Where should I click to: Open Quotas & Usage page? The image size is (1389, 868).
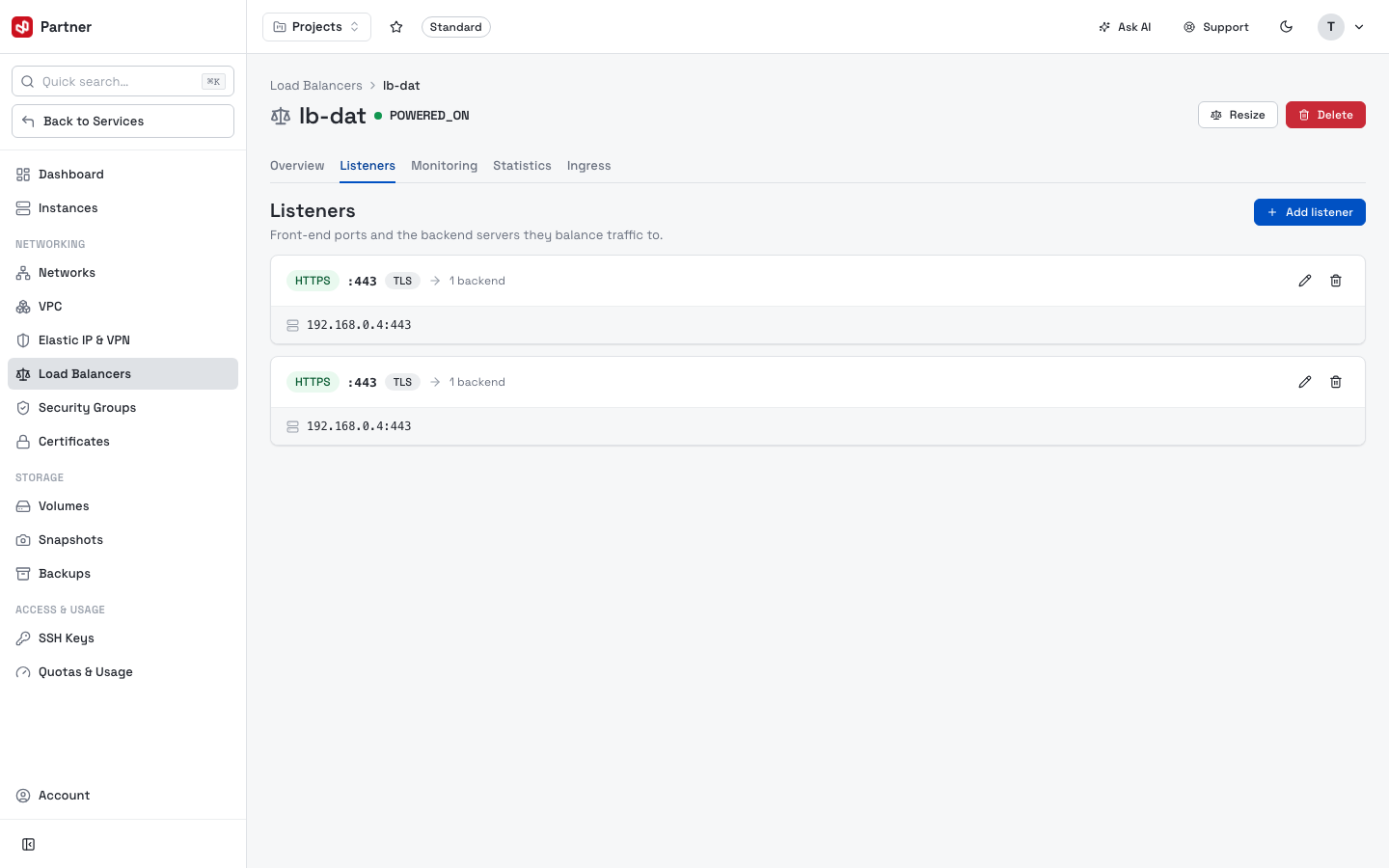[123, 672]
